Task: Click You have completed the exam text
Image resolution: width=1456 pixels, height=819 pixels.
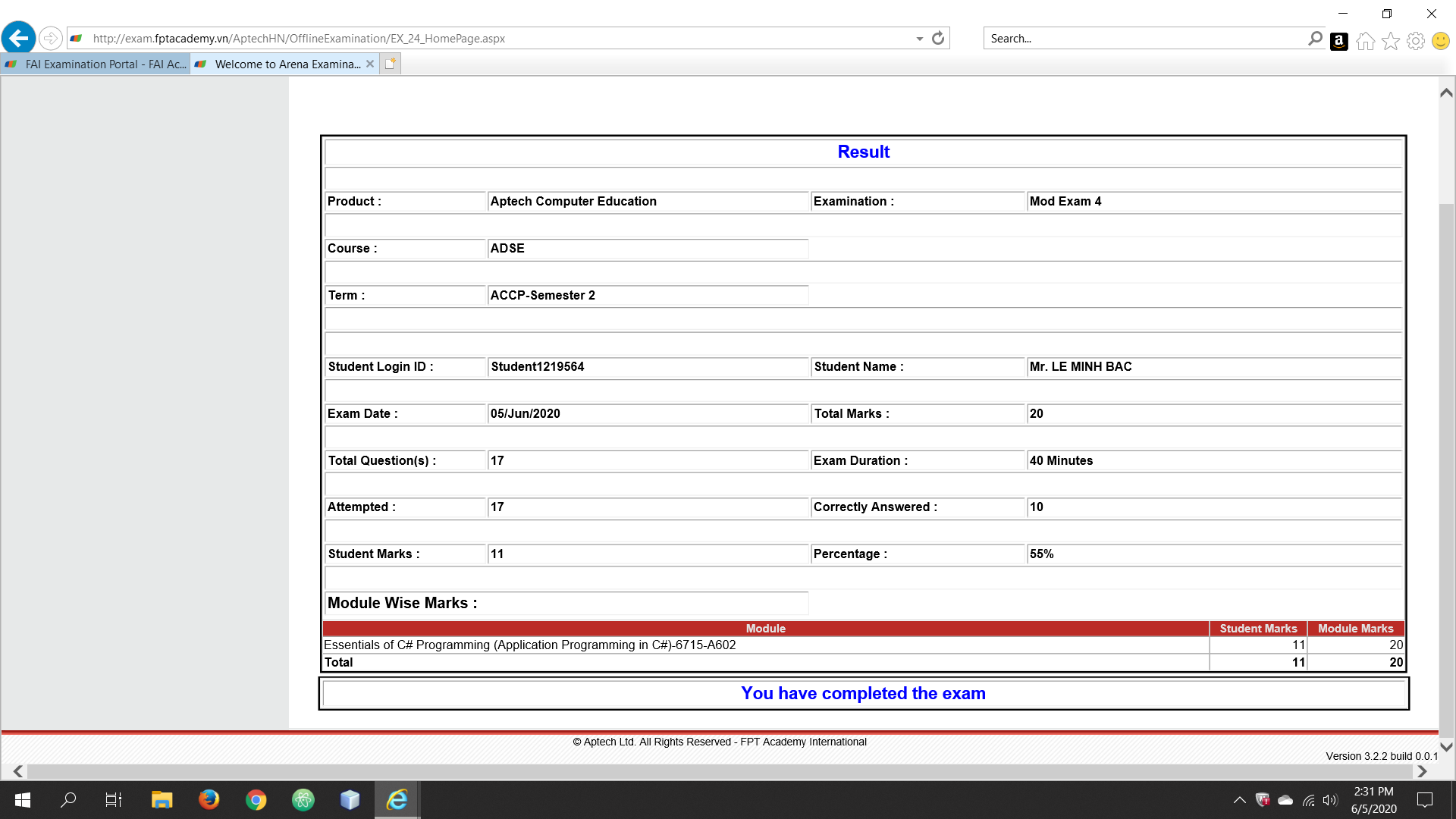Action: [863, 693]
